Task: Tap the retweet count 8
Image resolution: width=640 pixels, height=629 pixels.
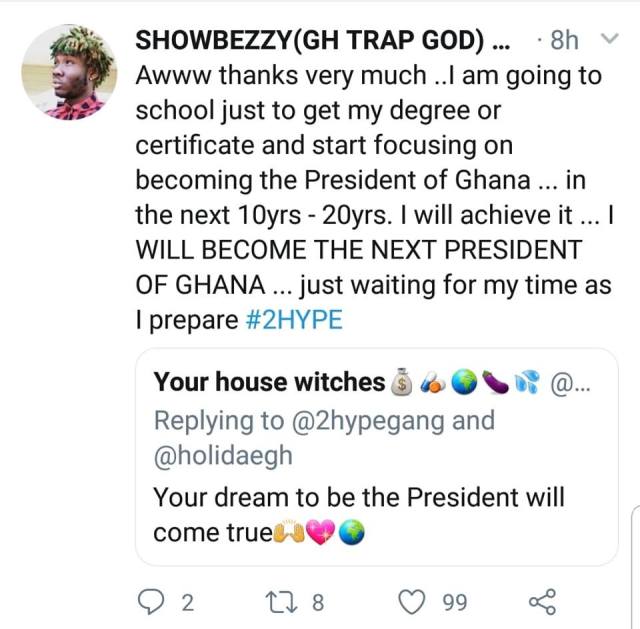Action: click(318, 602)
